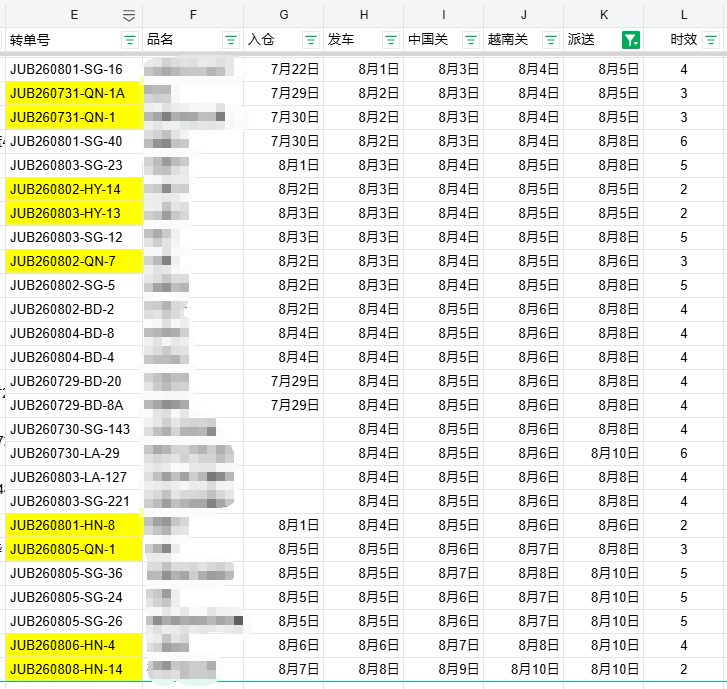Select cell JUB260805-SG-36
The image size is (727, 689).
pyautogui.click(x=74, y=574)
